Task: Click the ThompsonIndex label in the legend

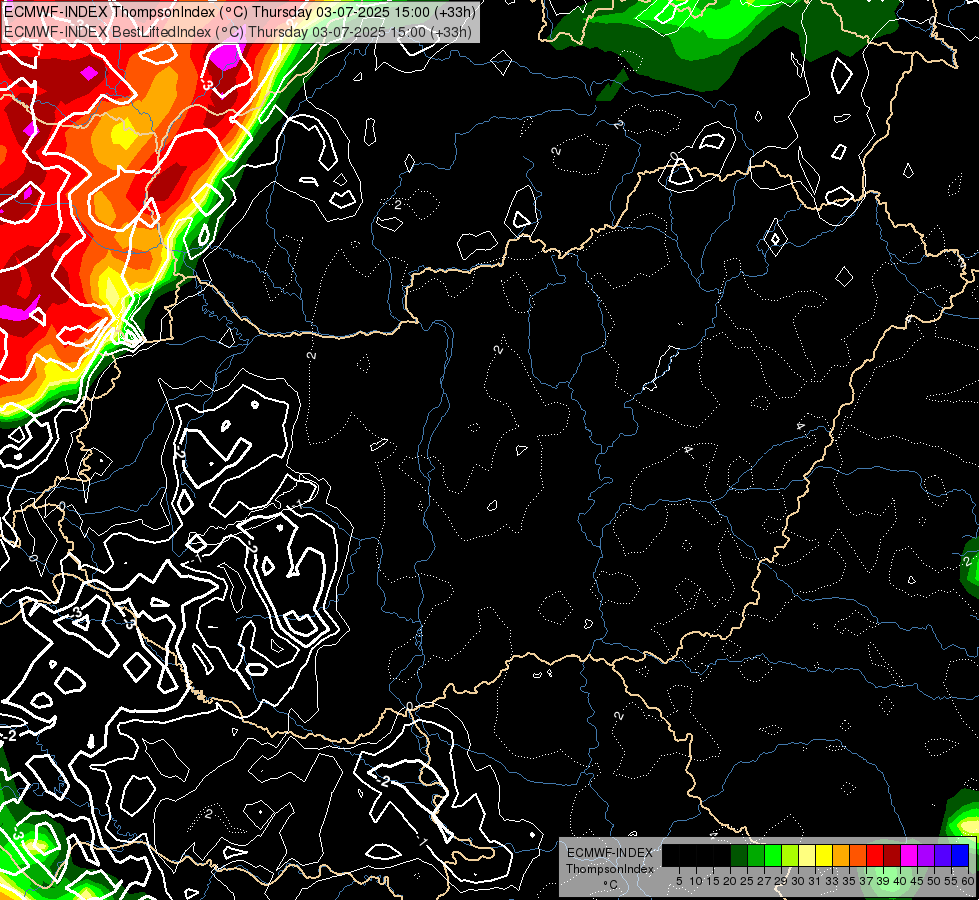Action: click(610, 869)
